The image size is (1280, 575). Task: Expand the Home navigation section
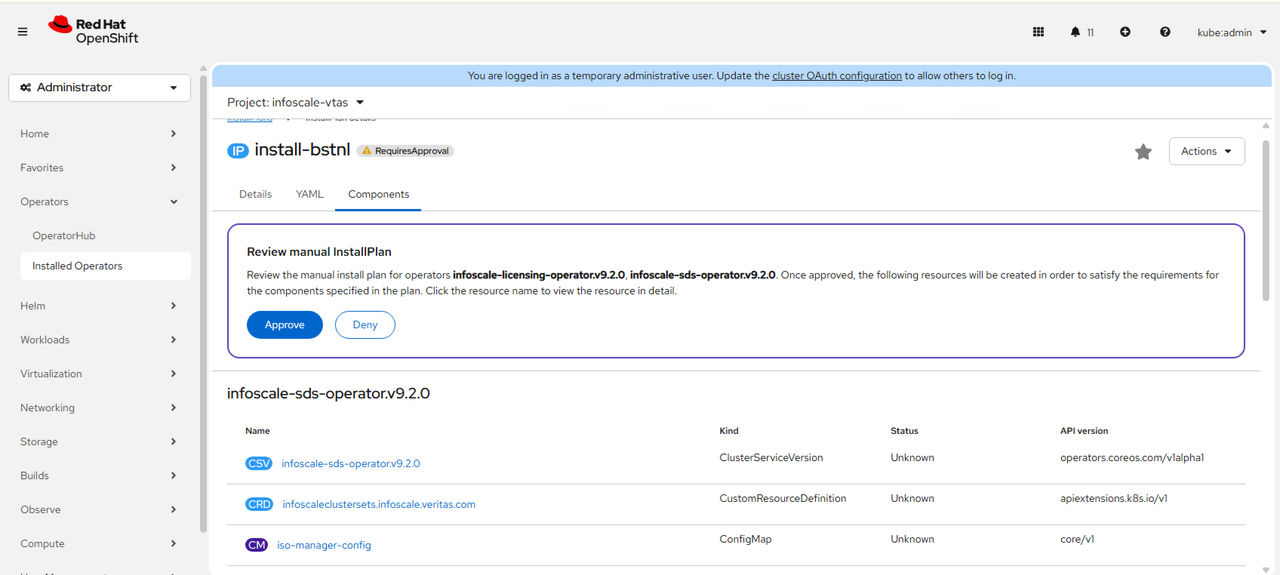pos(99,134)
